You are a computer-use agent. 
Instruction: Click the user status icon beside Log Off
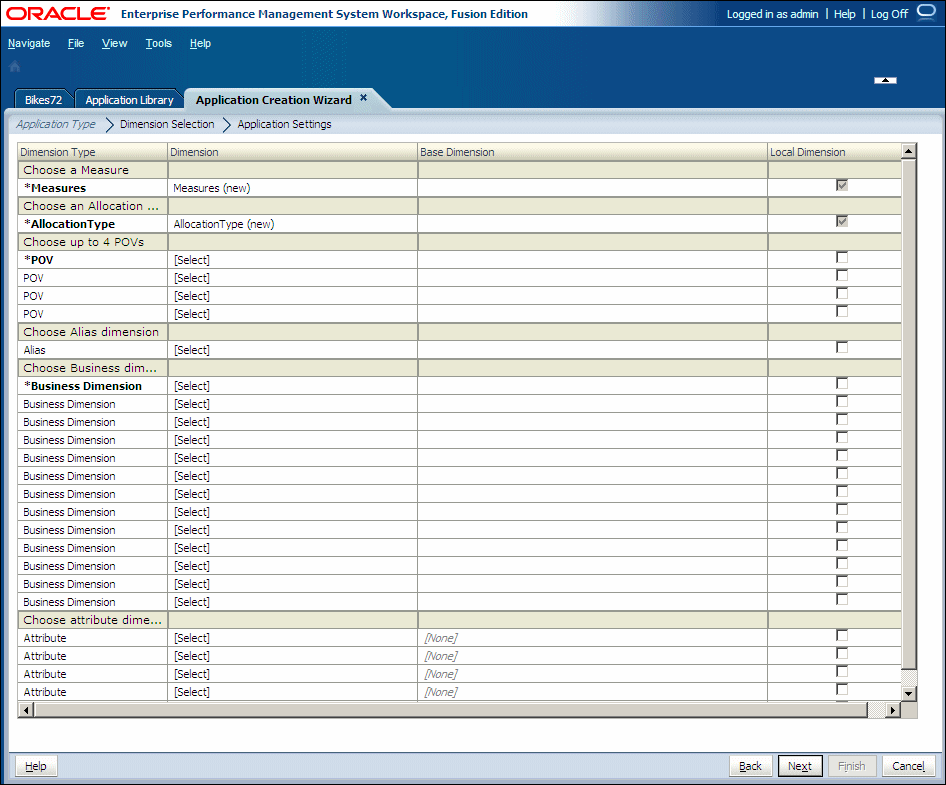coord(925,13)
